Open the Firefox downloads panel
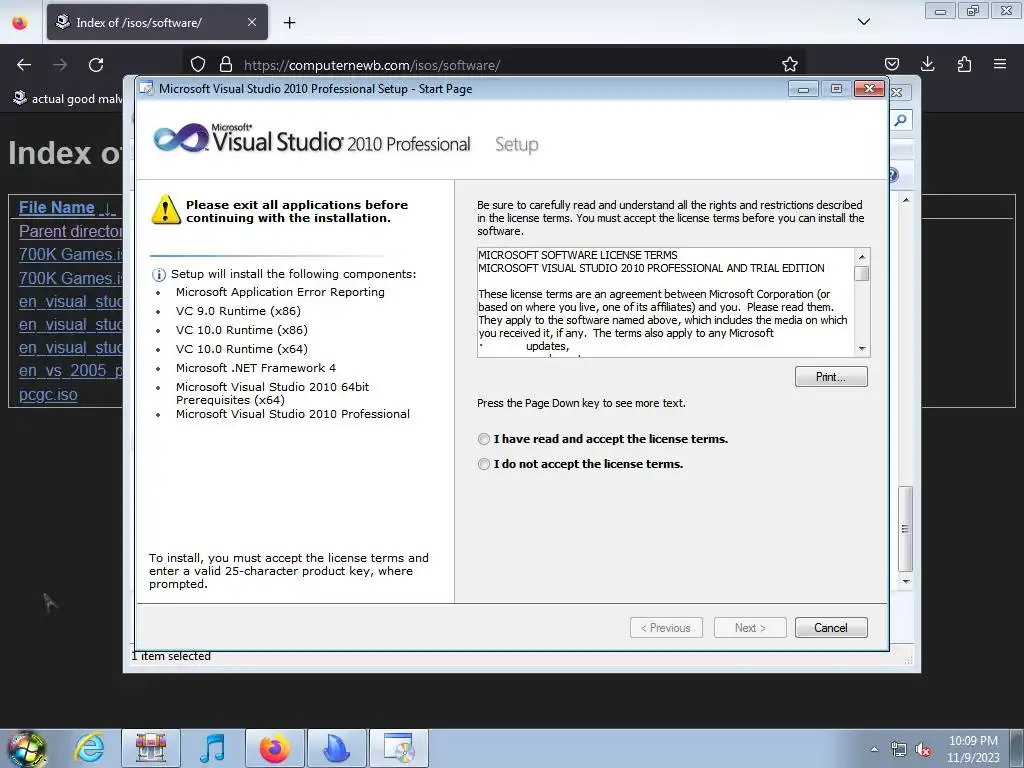The image size is (1024, 768). 927,65
